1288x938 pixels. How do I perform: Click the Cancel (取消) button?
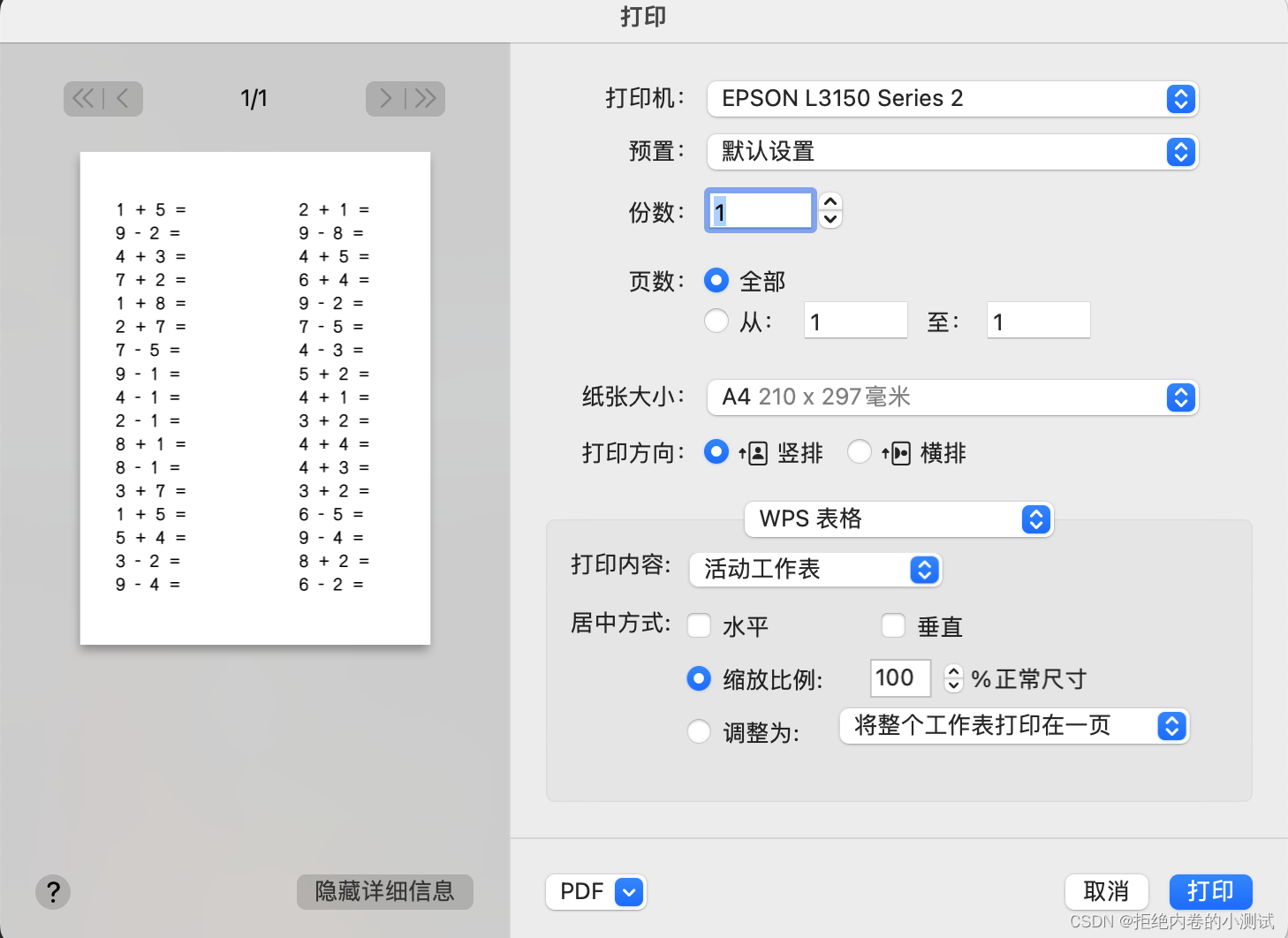pos(1106,892)
